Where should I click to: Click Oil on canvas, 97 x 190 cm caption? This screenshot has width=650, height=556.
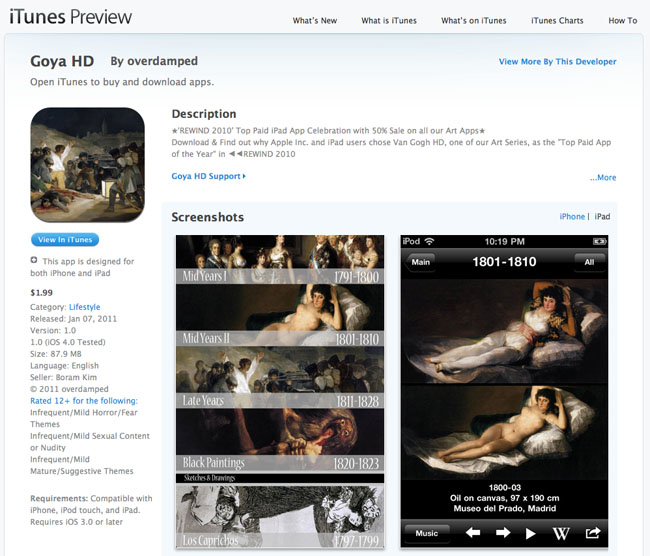[504, 498]
